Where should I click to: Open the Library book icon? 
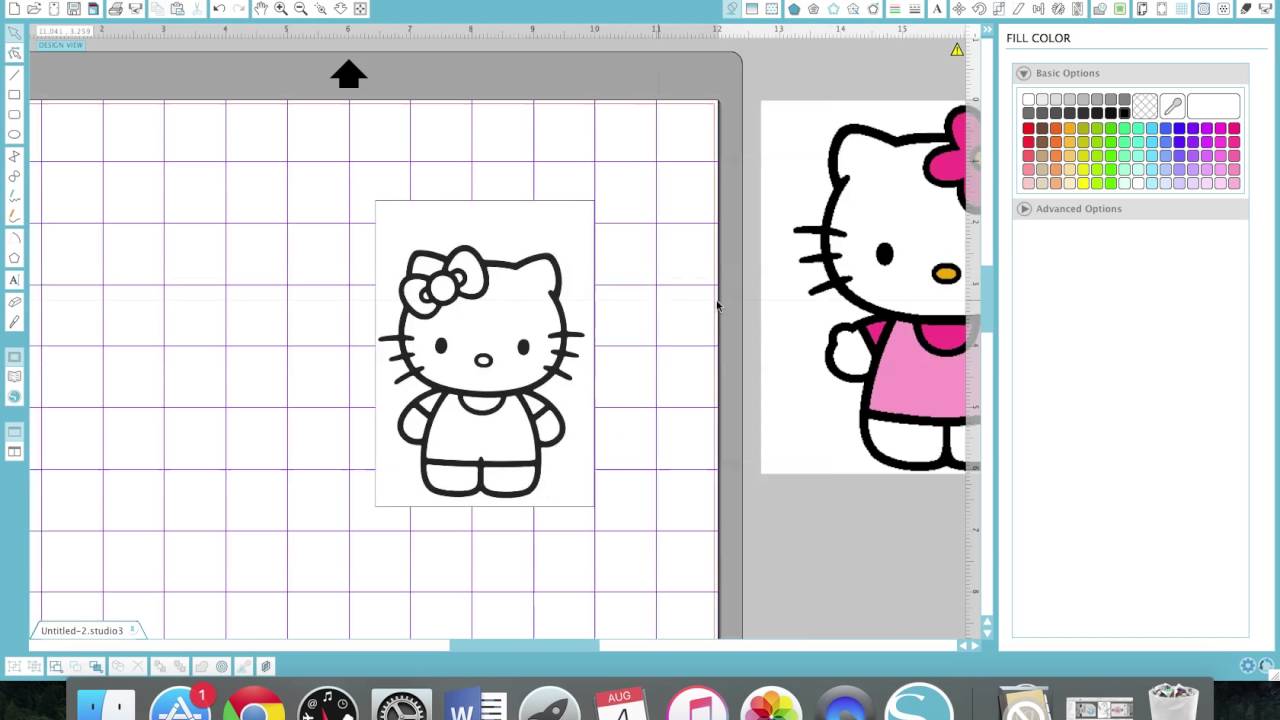(x=14, y=377)
